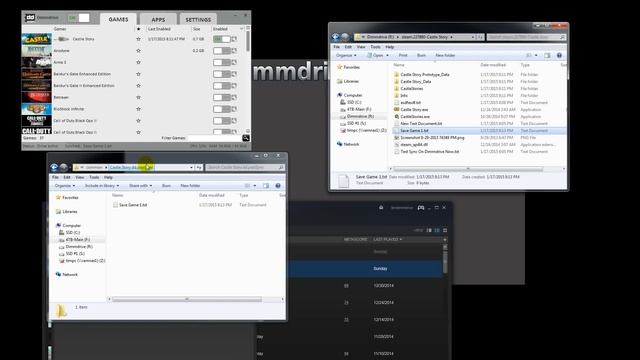640x360 pixels.
Task: Refresh the Dimmdrive explorer address bar
Action: [x=480, y=37]
